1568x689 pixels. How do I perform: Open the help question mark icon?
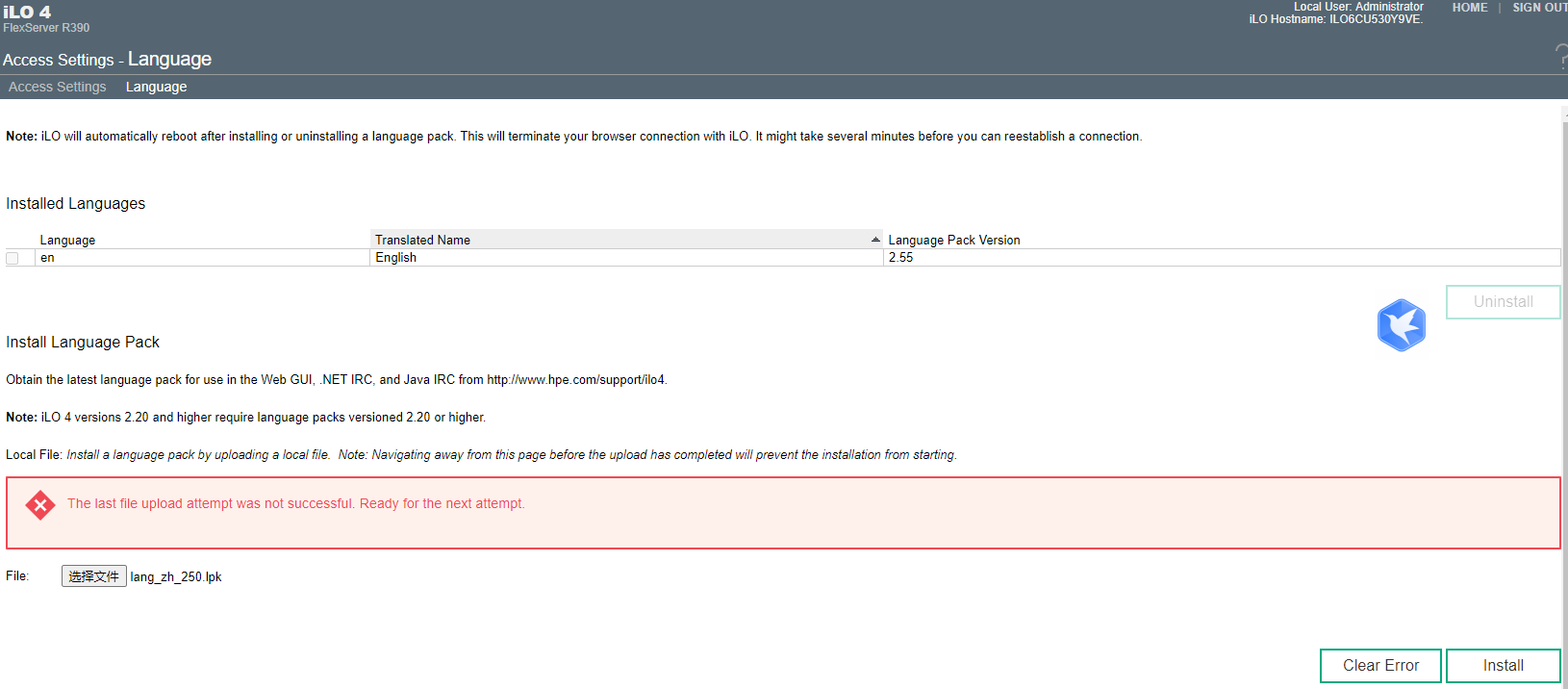[1561, 57]
